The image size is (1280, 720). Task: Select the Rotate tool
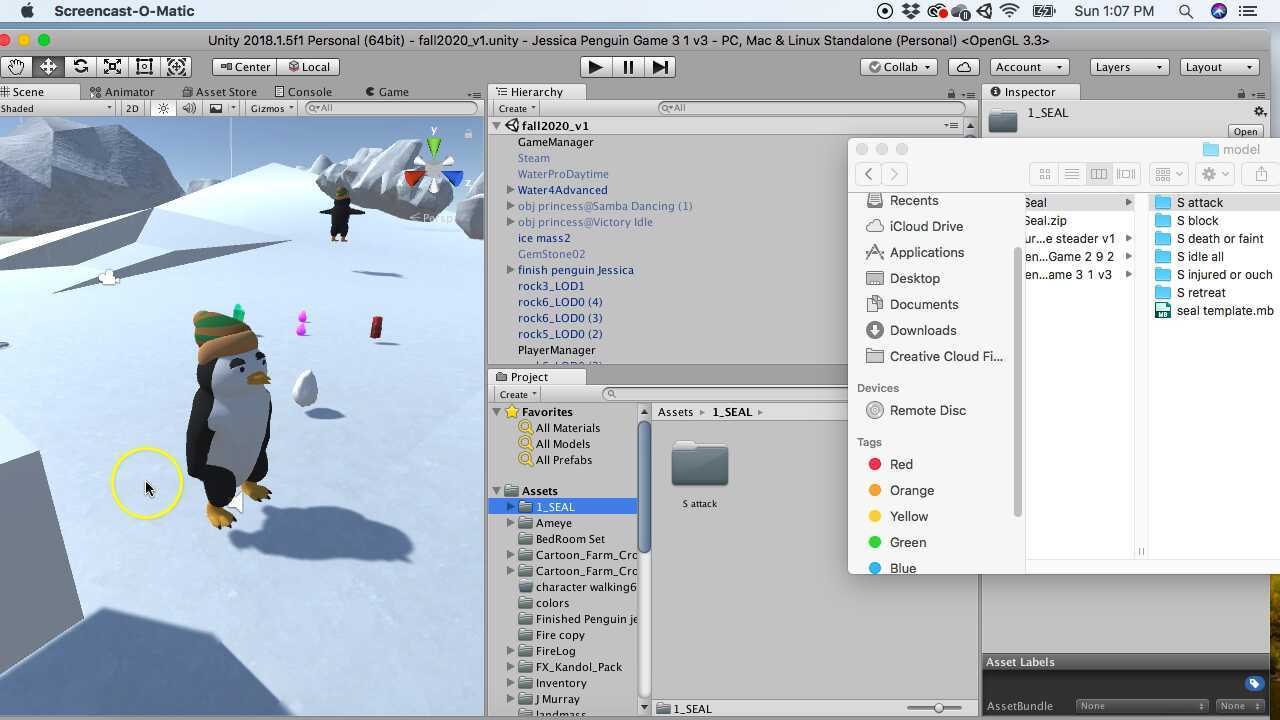click(x=80, y=66)
